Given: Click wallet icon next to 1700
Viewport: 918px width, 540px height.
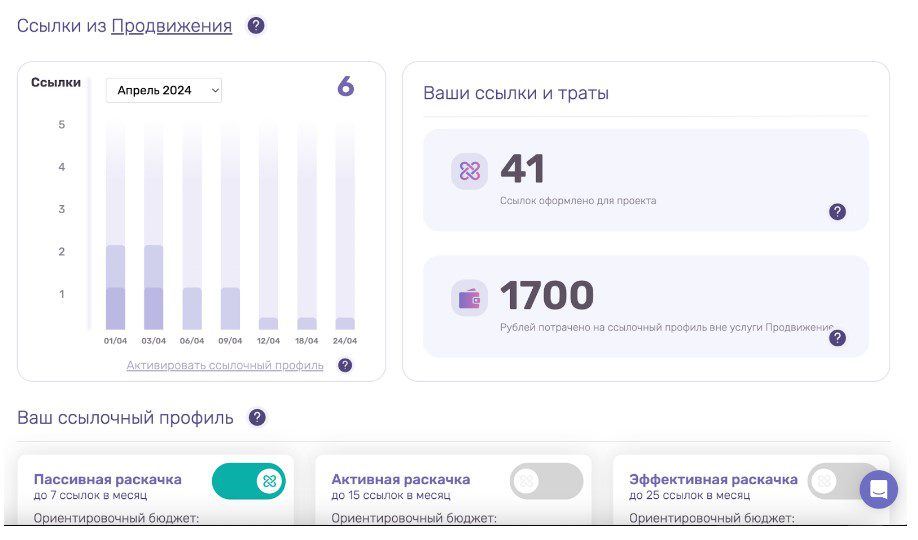Looking at the screenshot, I should pos(470,298).
